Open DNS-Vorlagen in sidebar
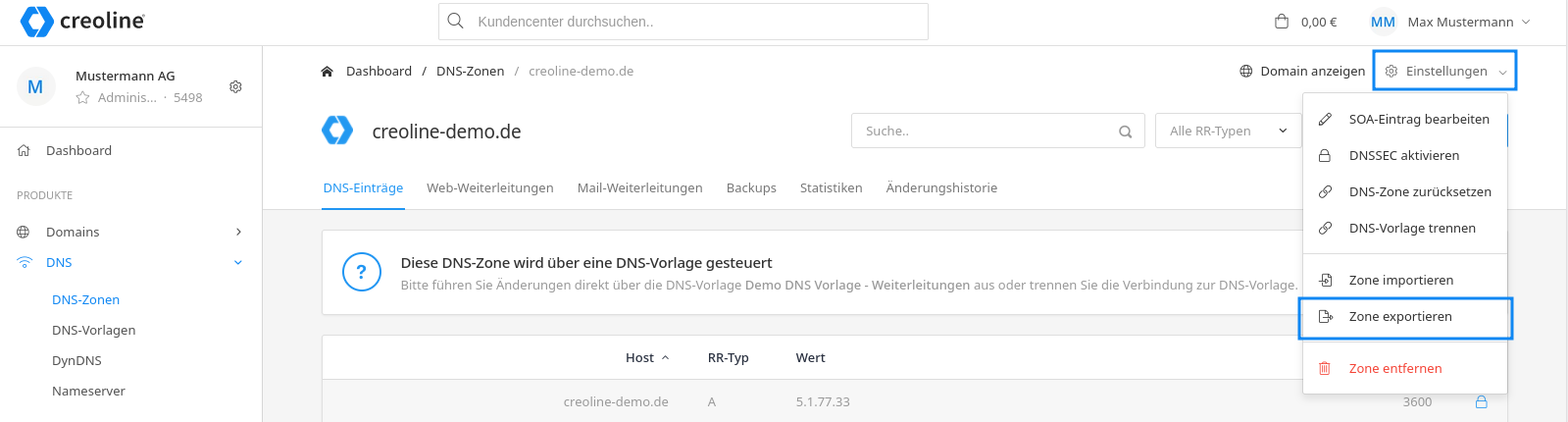Screen dimensions: 1568x422 coord(94,330)
